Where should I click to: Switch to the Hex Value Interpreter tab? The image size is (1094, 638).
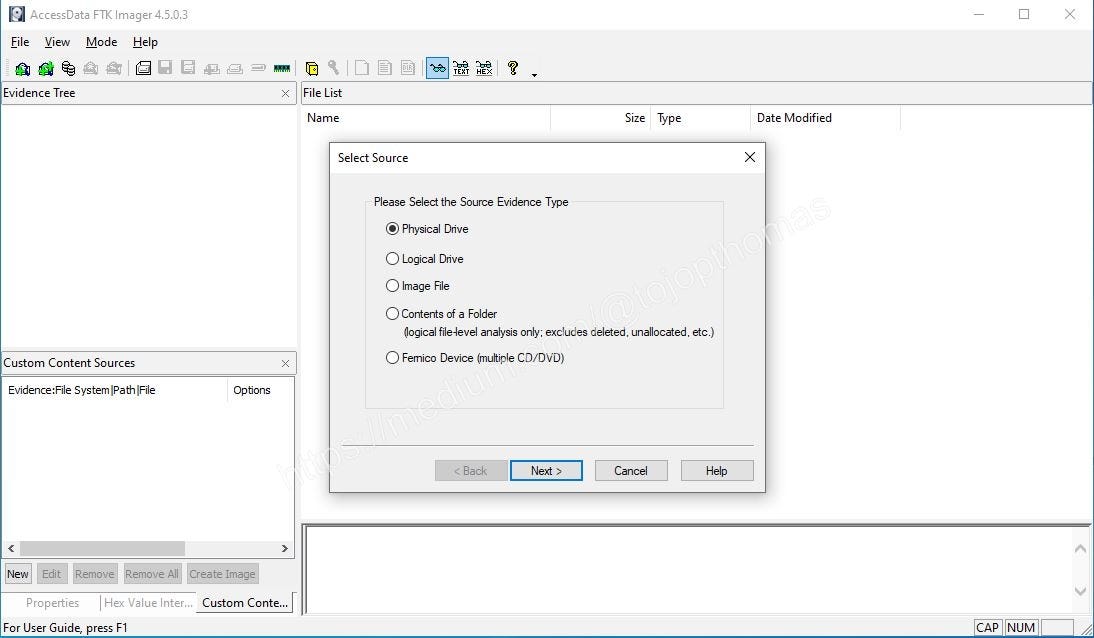[x=148, y=603]
